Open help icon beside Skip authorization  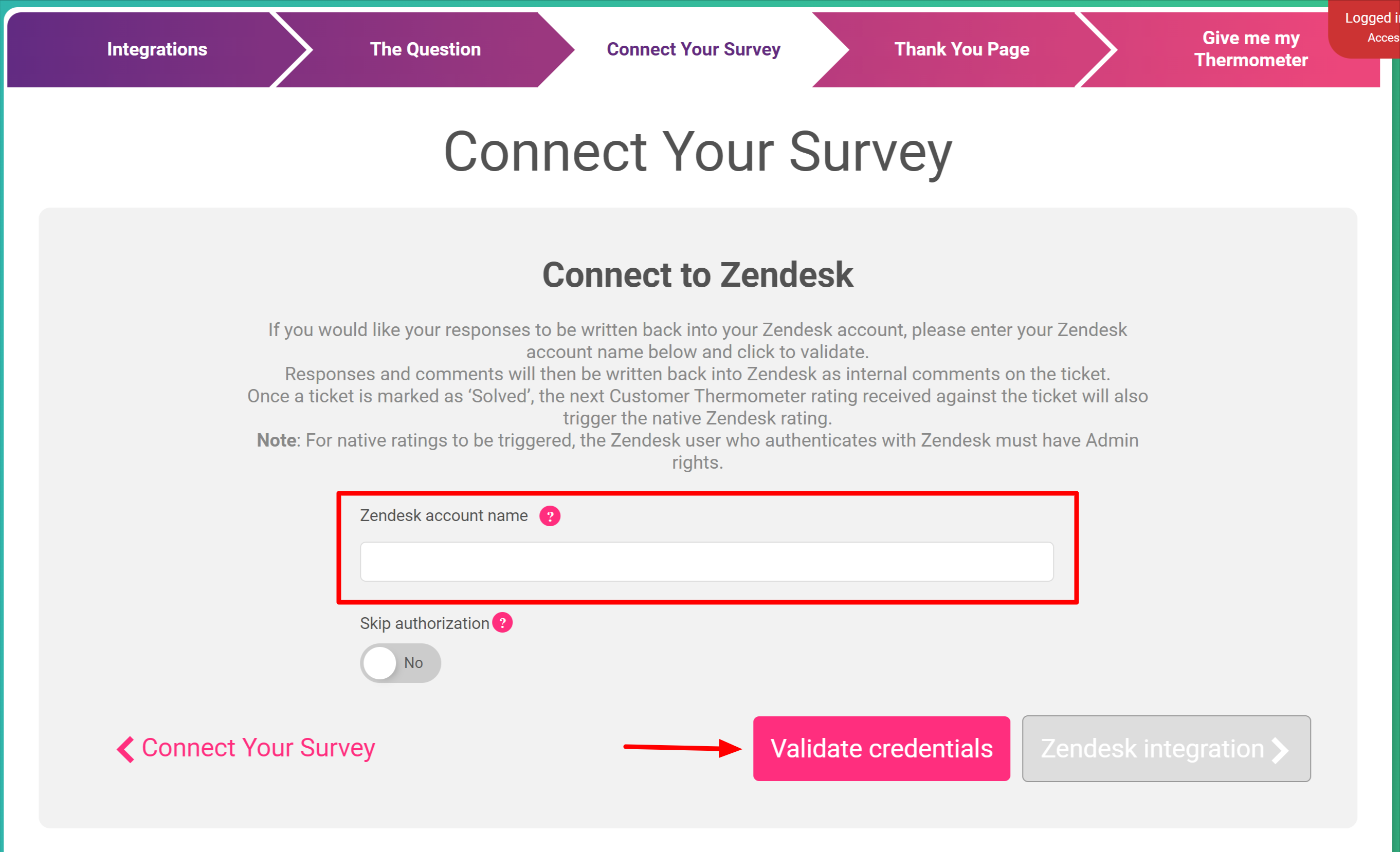tap(502, 622)
